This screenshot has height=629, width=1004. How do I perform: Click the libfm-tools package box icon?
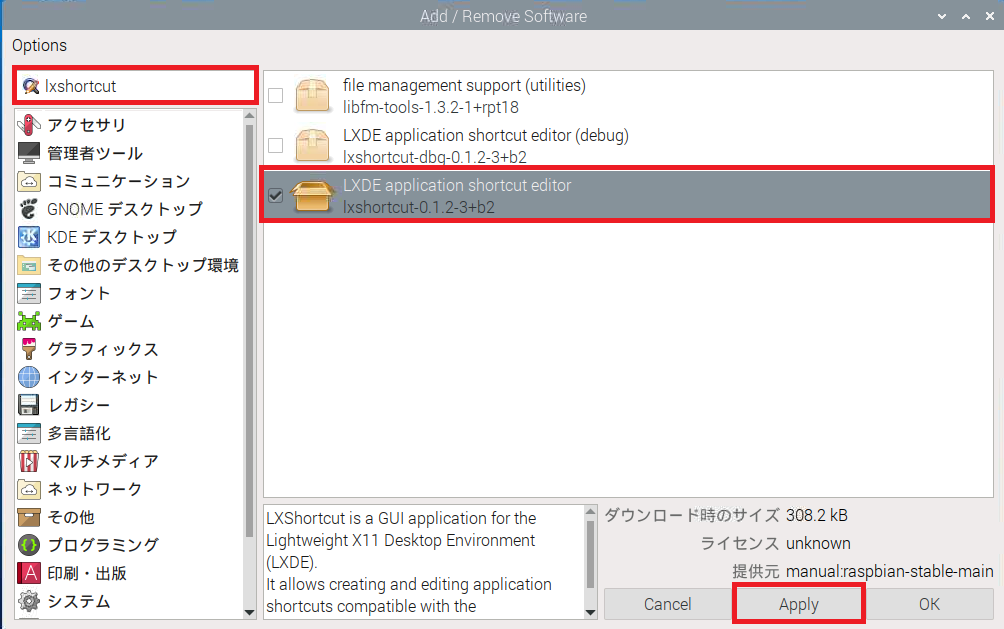(x=312, y=95)
